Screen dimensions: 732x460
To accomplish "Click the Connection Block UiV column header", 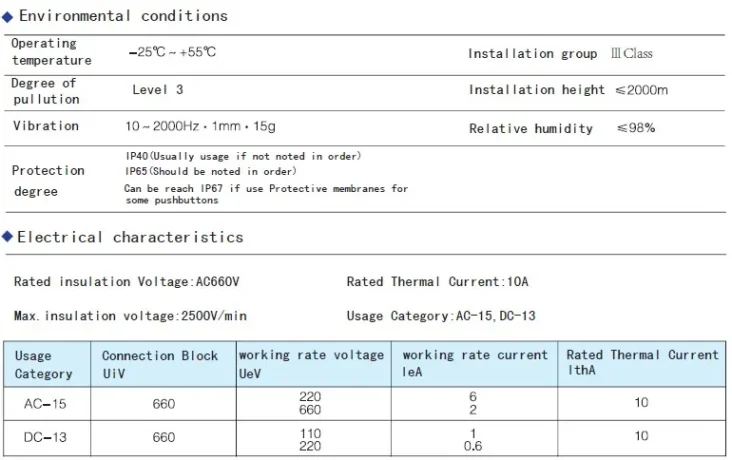I will coord(159,364).
